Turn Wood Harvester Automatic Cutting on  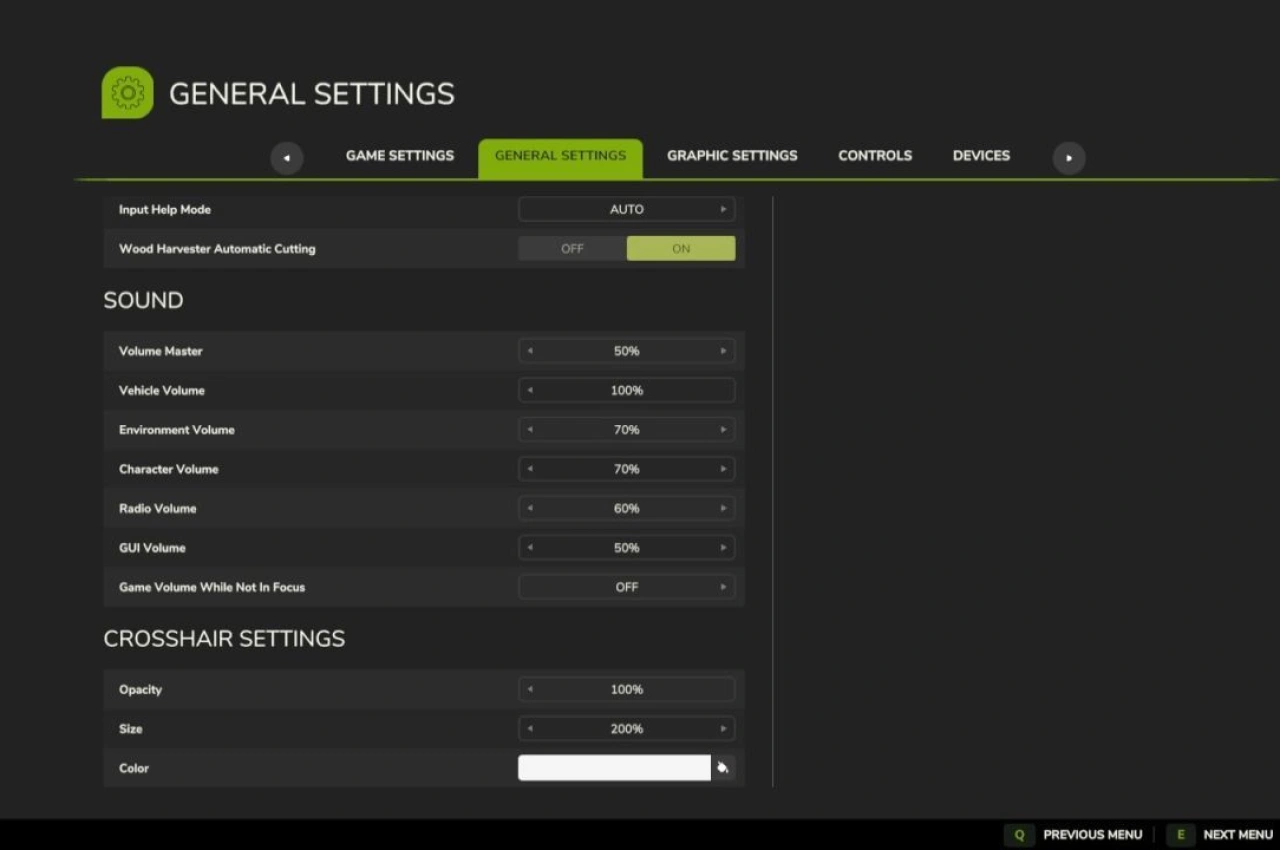[x=681, y=249]
